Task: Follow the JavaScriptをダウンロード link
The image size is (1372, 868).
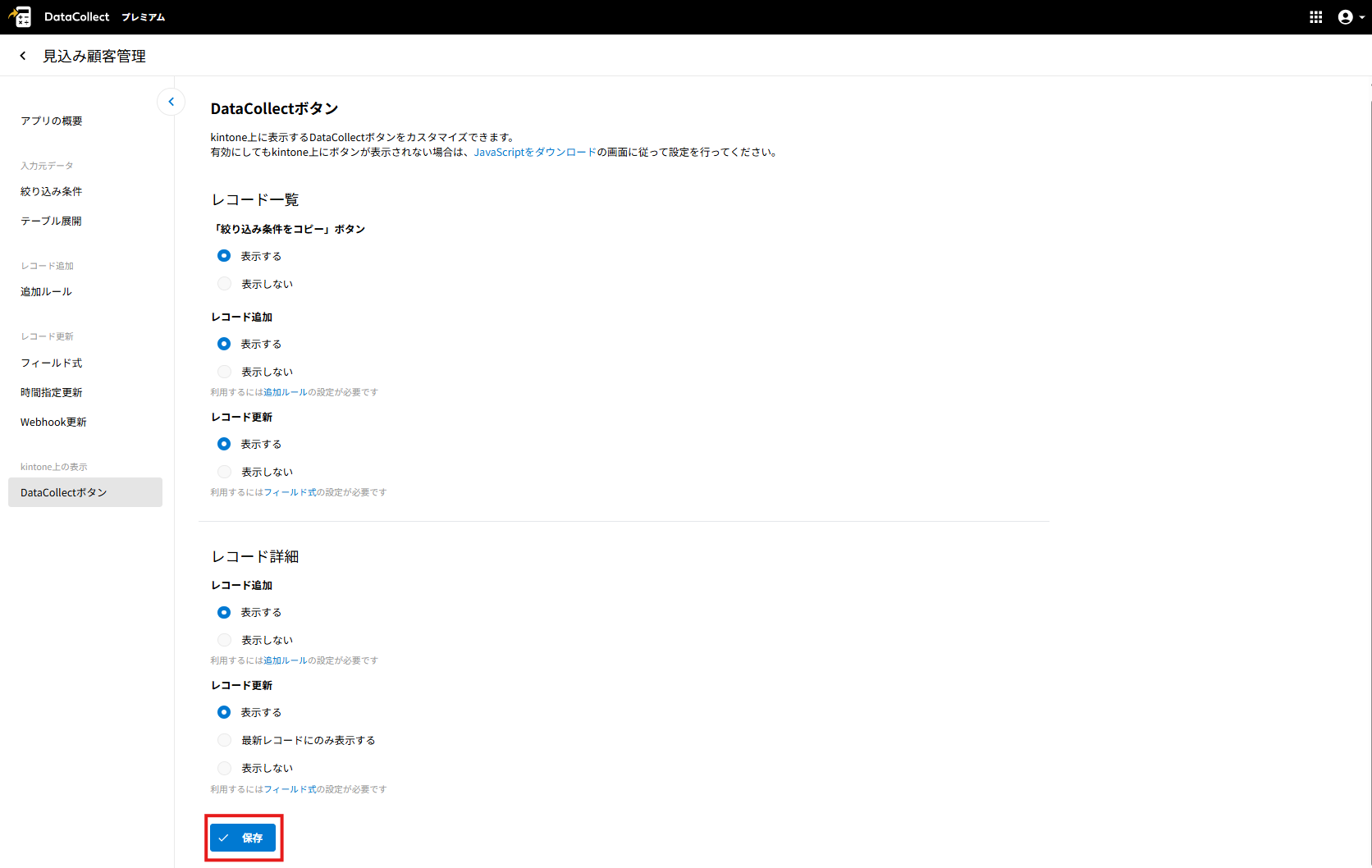Action: [x=535, y=152]
